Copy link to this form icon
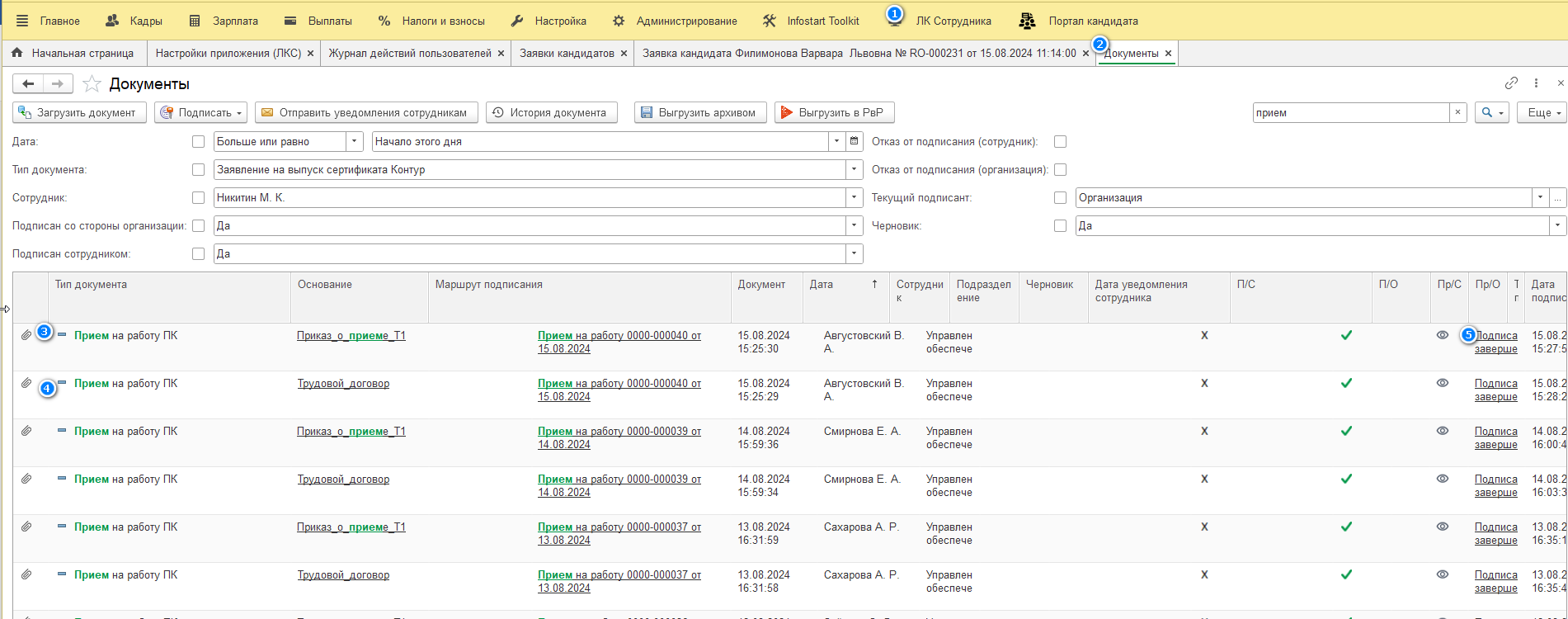The image size is (1568, 619). pyautogui.click(x=1511, y=83)
